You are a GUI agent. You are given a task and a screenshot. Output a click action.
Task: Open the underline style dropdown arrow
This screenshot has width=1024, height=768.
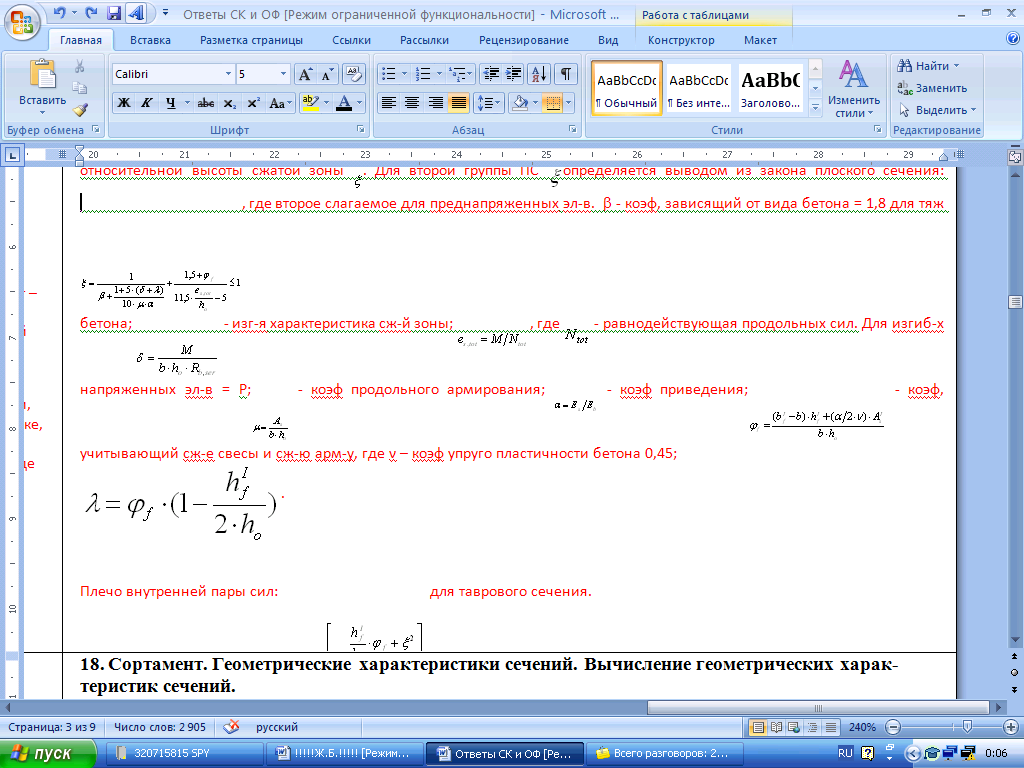click(x=186, y=103)
